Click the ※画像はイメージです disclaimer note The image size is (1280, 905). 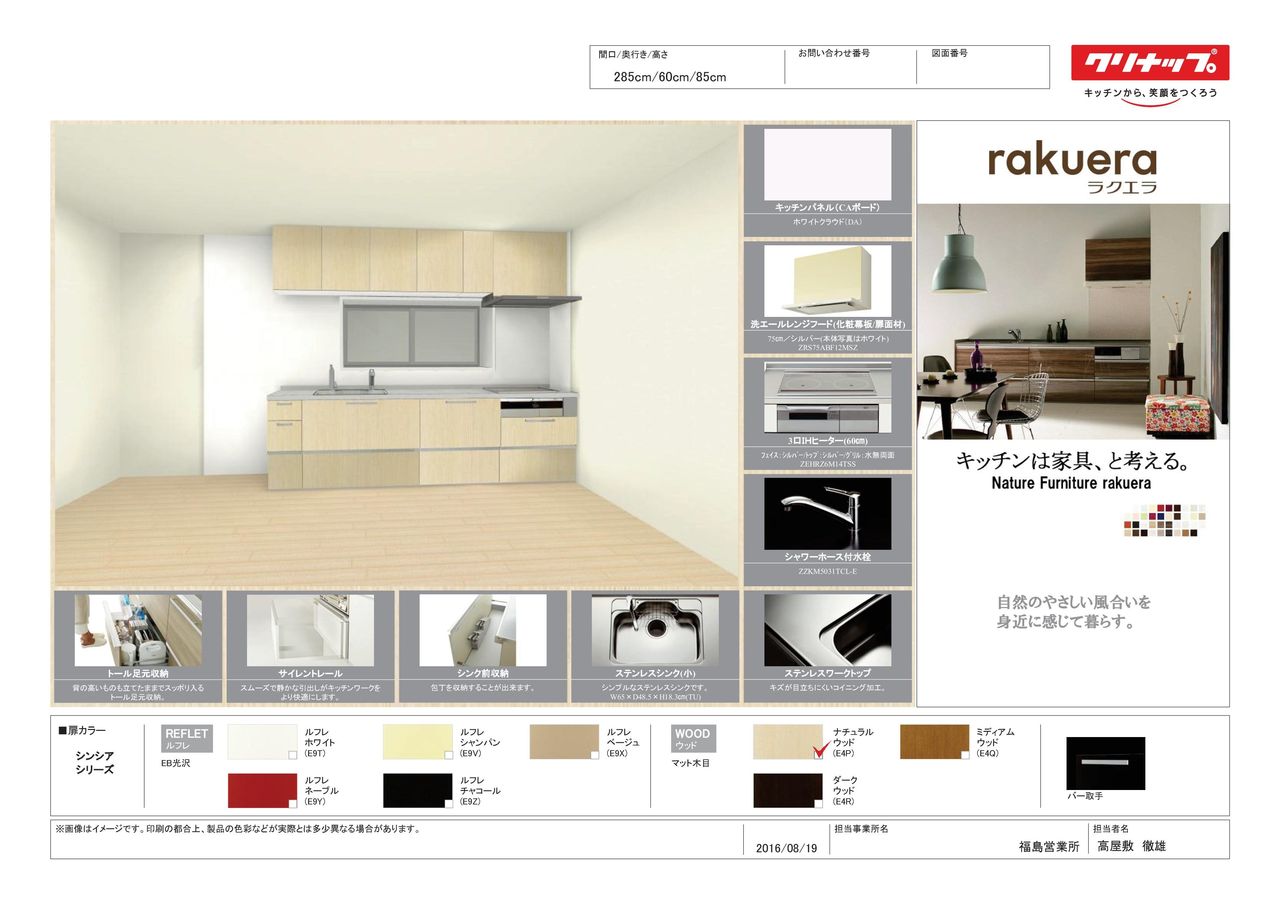coord(238,829)
